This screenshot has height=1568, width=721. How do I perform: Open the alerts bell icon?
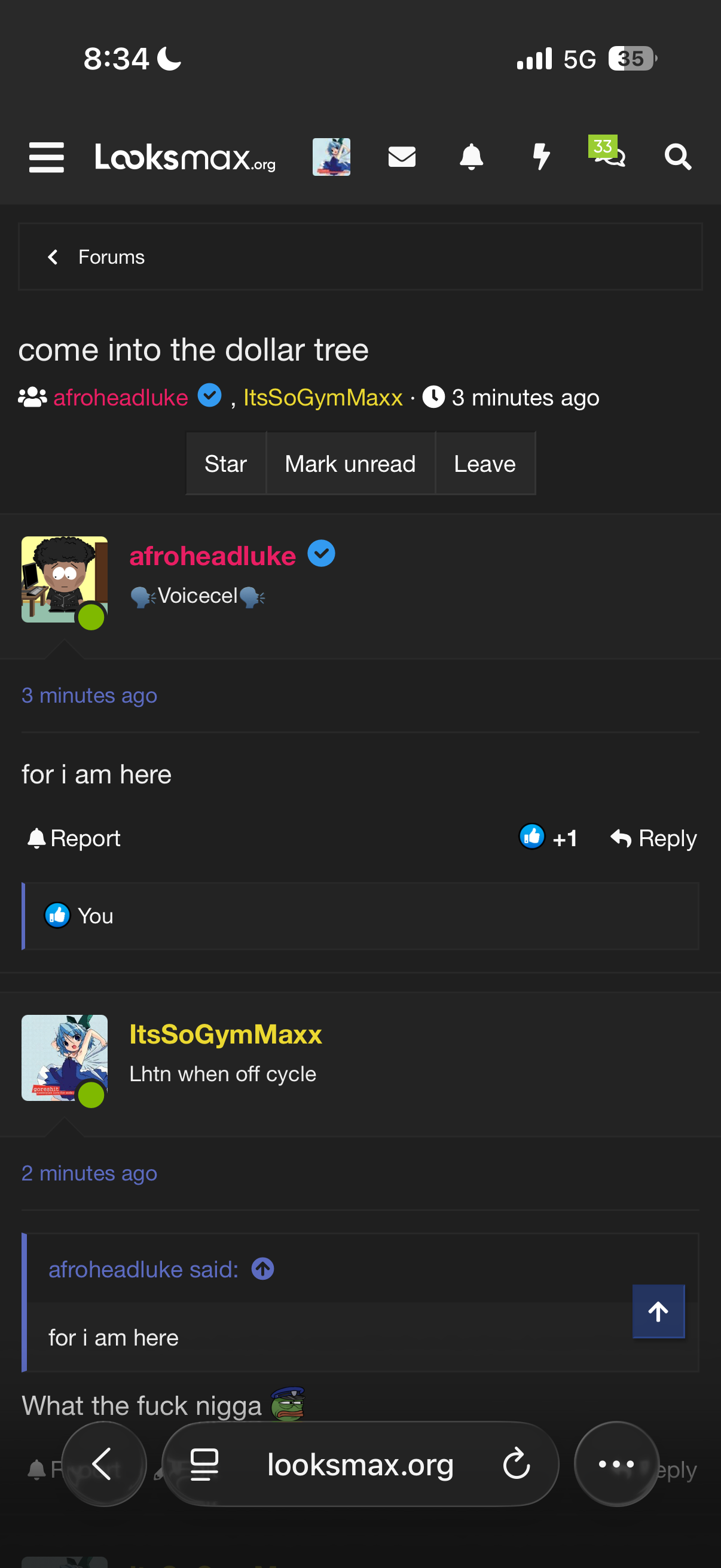coord(471,157)
